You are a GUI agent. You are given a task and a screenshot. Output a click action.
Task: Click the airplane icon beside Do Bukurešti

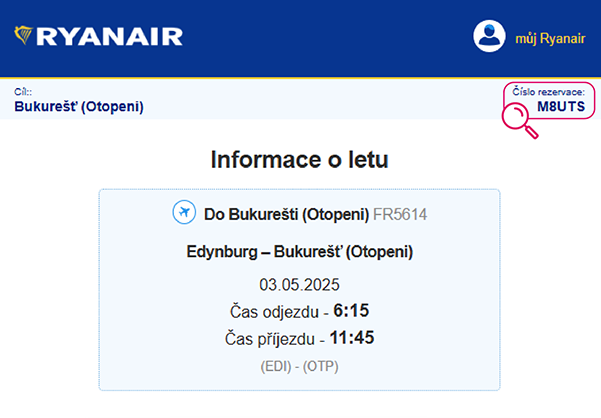click(184, 212)
